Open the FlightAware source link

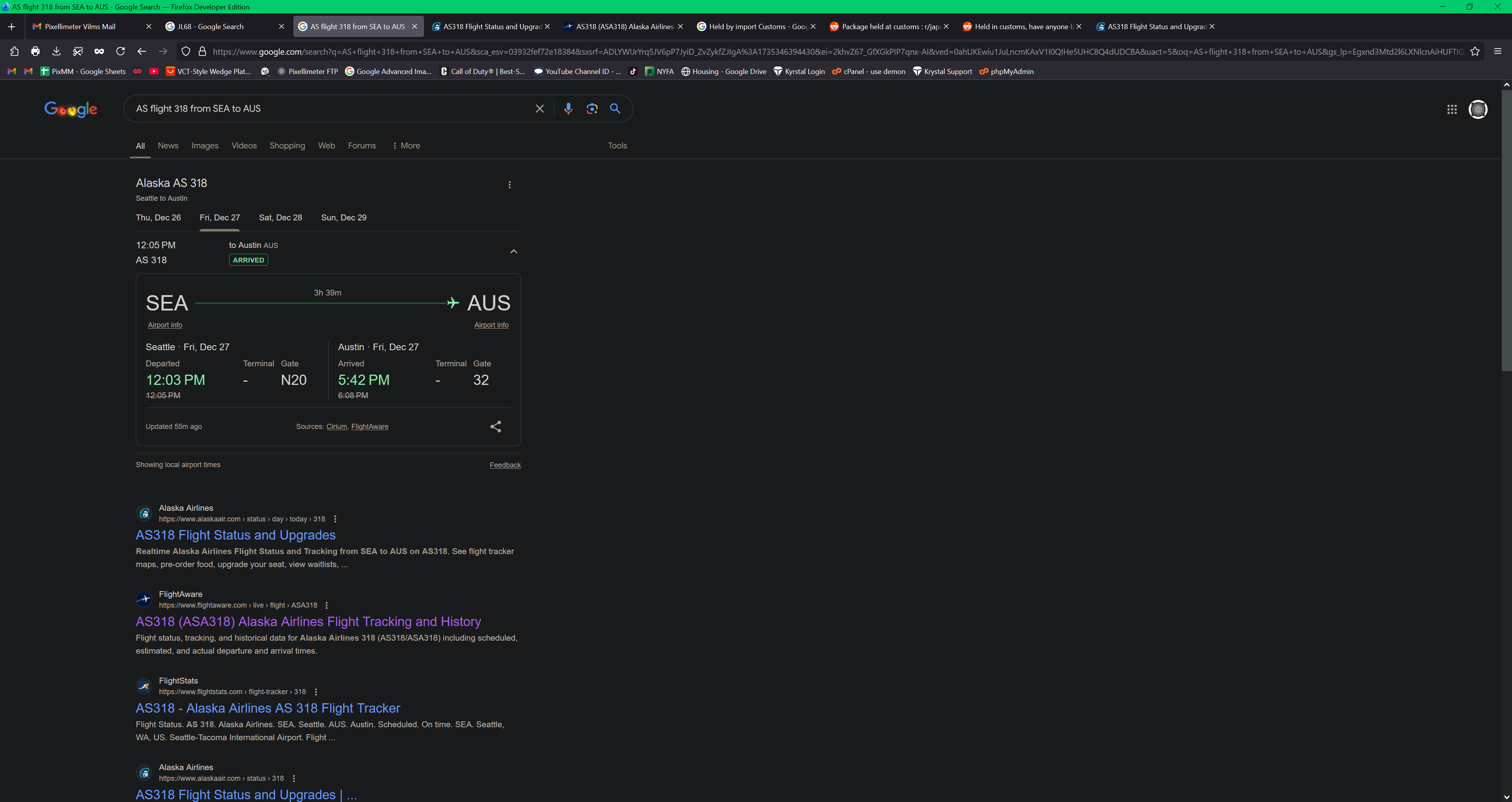click(370, 427)
